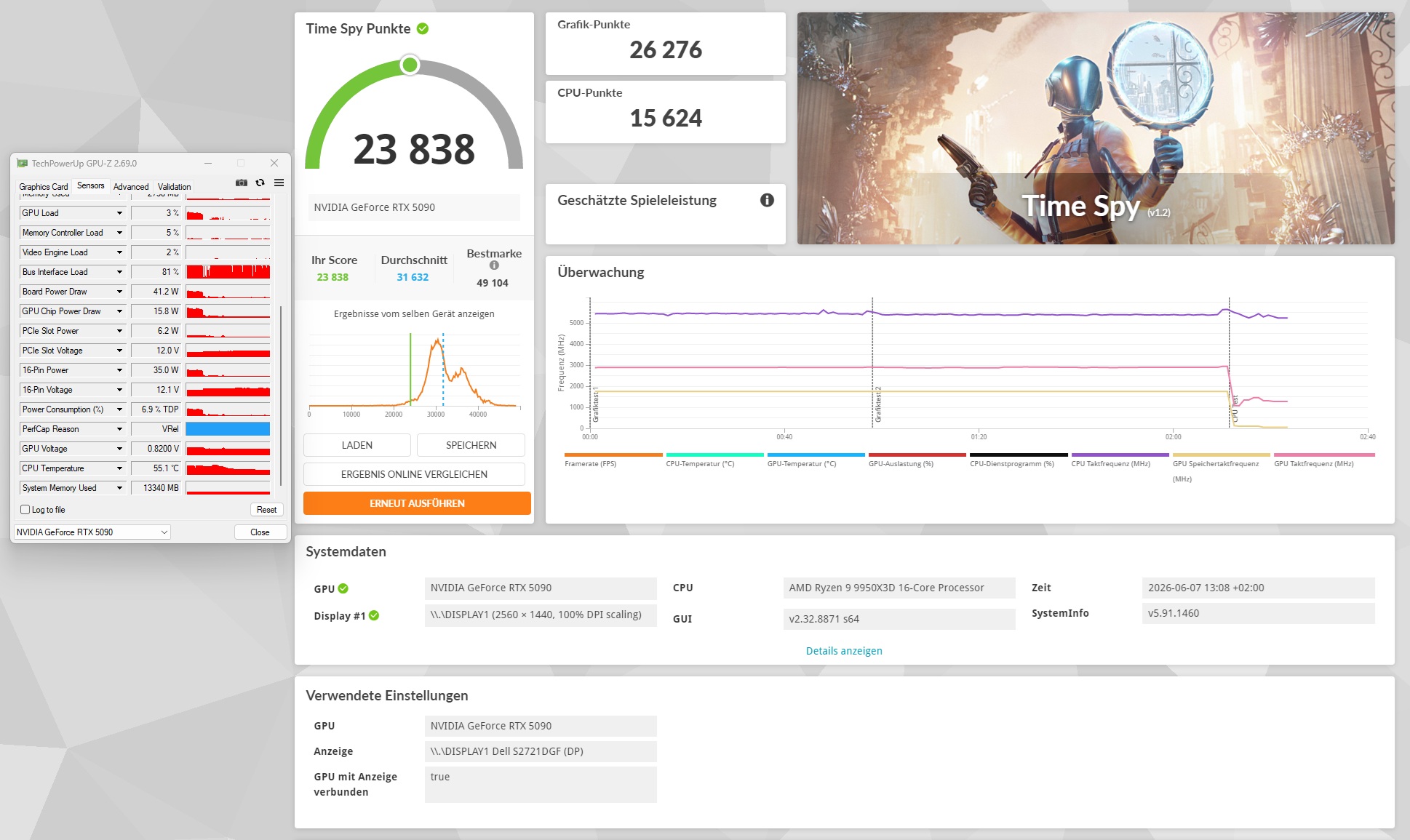Screen dimensions: 1410x840
Task: Take a GPU-Z screenshot with the camera icon
Action: click(x=242, y=183)
